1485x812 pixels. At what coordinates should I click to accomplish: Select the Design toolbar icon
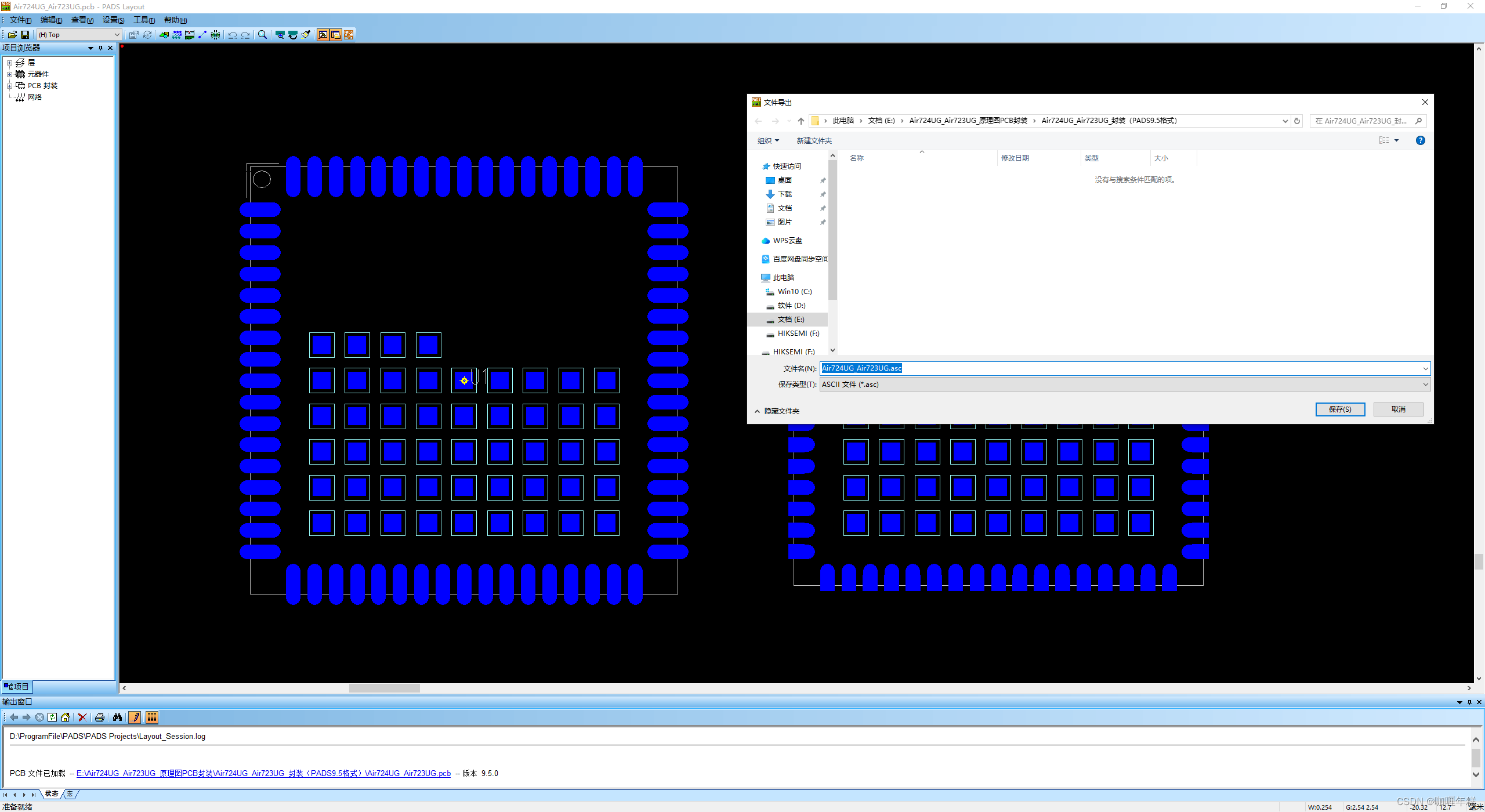tap(177, 35)
